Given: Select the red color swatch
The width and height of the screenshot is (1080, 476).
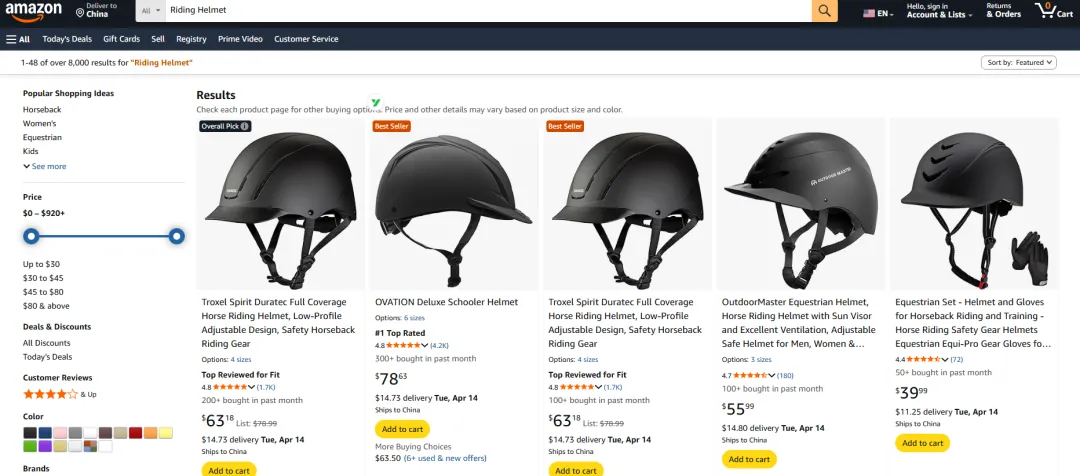Looking at the screenshot, I should [135, 433].
